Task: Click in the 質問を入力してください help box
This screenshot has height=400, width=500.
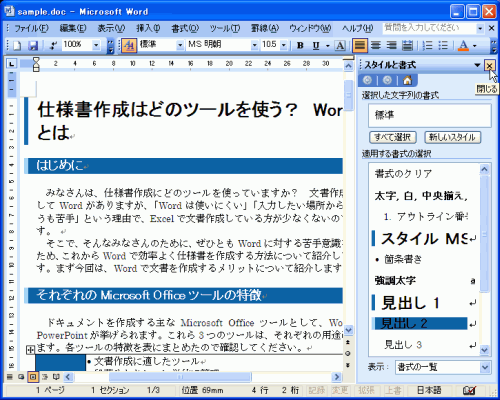Action: (429, 28)
